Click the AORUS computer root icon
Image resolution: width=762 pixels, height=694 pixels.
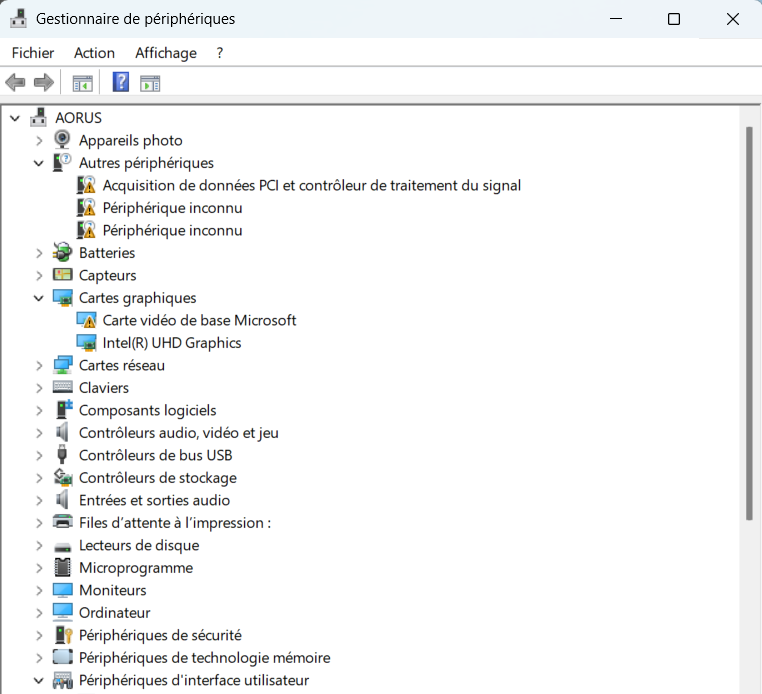39,118
